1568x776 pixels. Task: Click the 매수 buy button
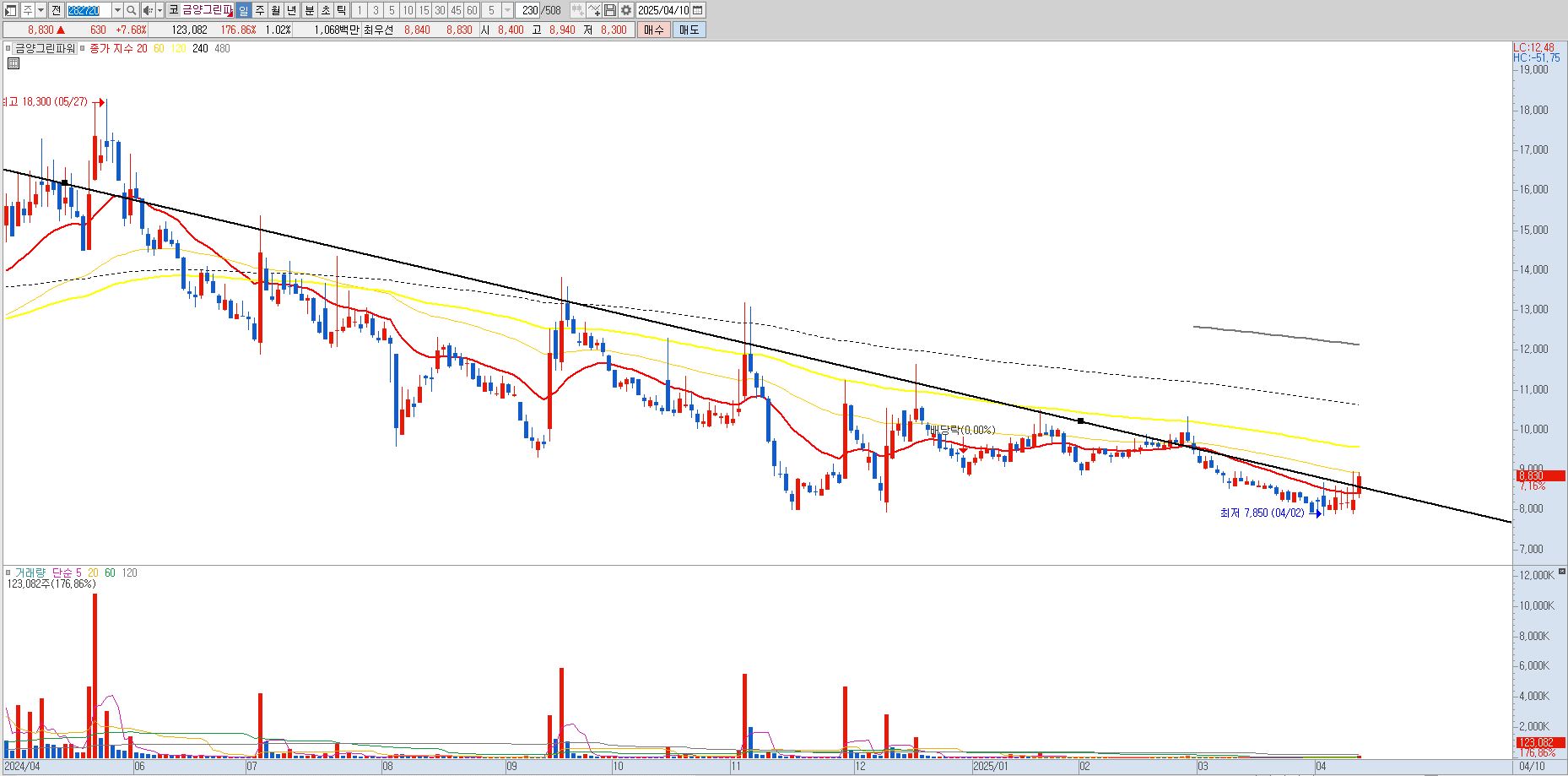(x=654, y=30)
